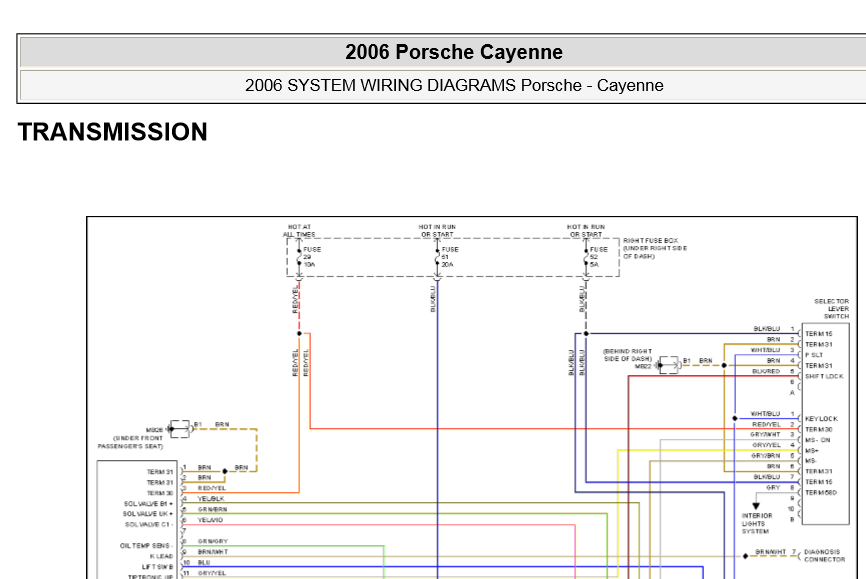
Task: Click the 'SELECTOR LEVER SWITCH' component label
Action: pos(831,309)
